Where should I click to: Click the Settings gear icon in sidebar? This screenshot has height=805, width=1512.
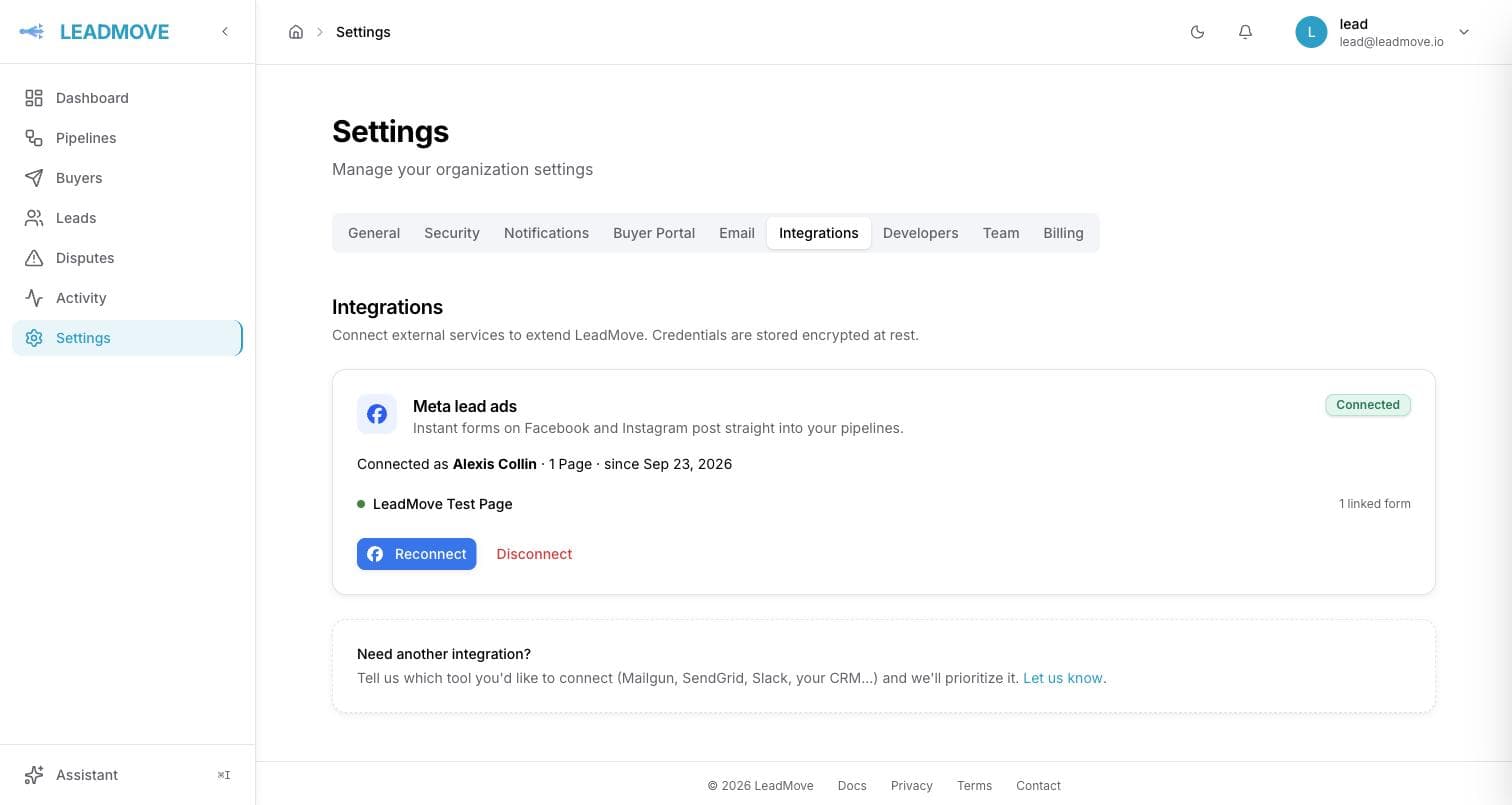[x=34, y=338]
